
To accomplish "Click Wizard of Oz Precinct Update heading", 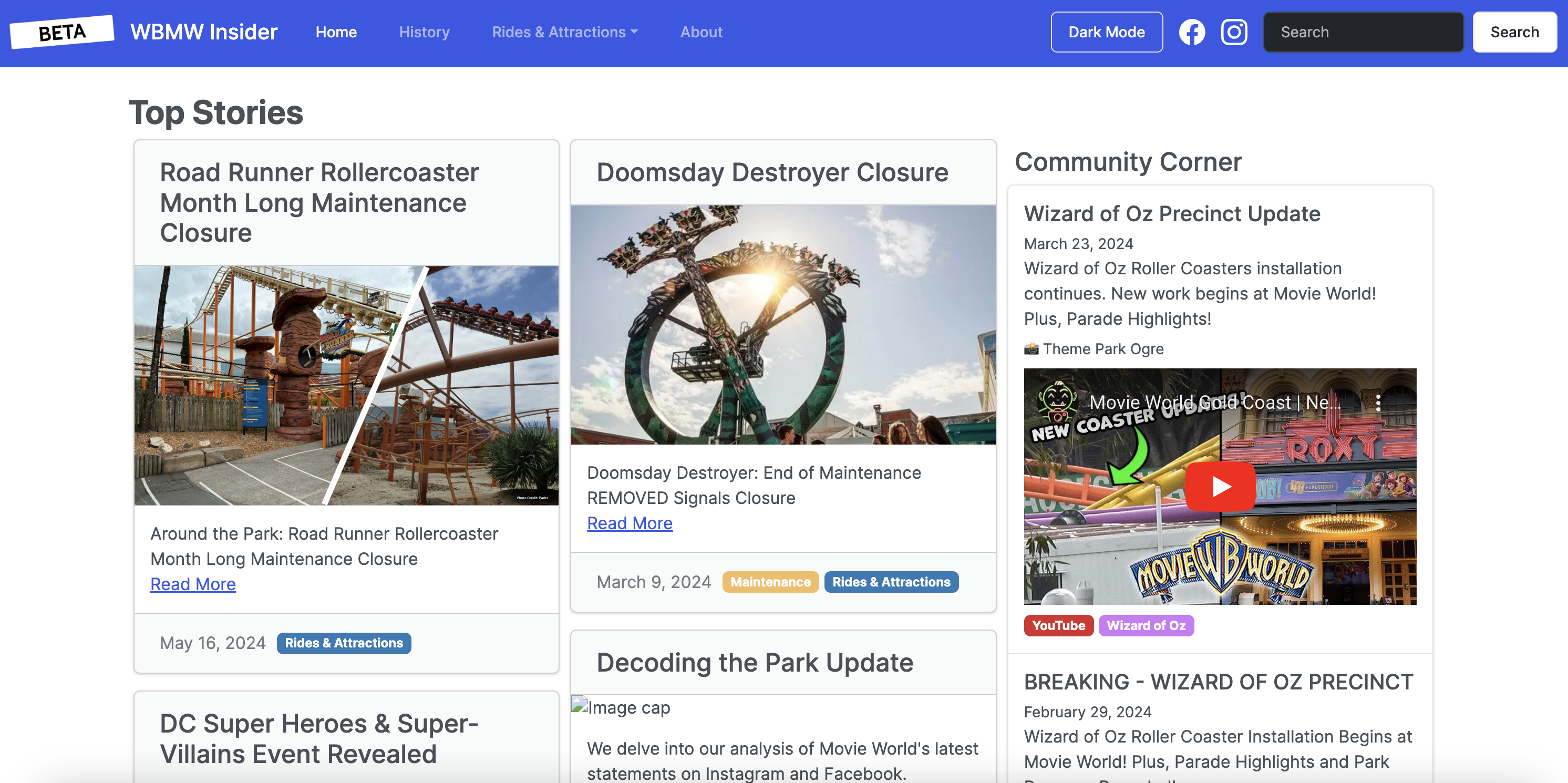I will pos(1172,214).
